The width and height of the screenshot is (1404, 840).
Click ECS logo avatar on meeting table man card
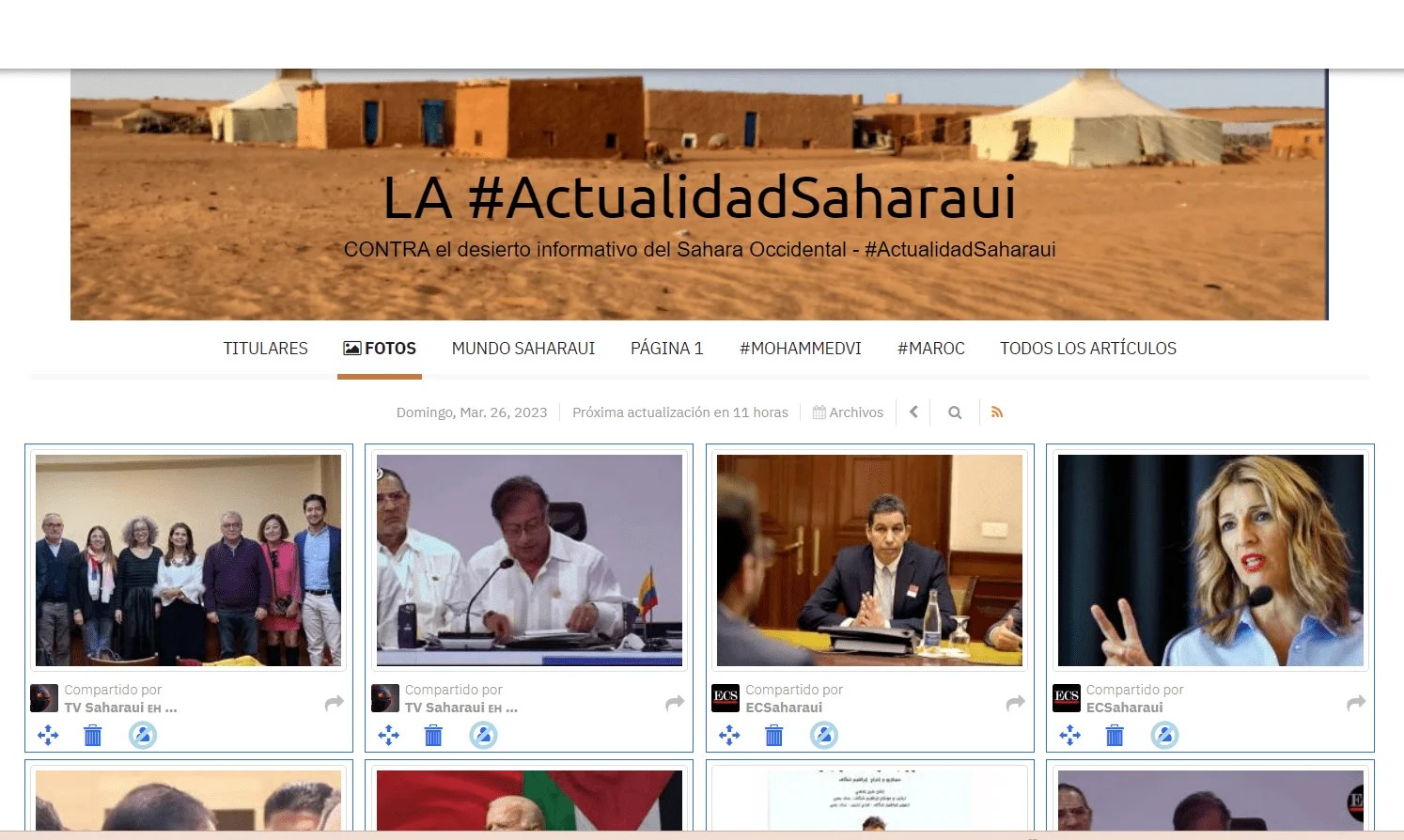725,698
